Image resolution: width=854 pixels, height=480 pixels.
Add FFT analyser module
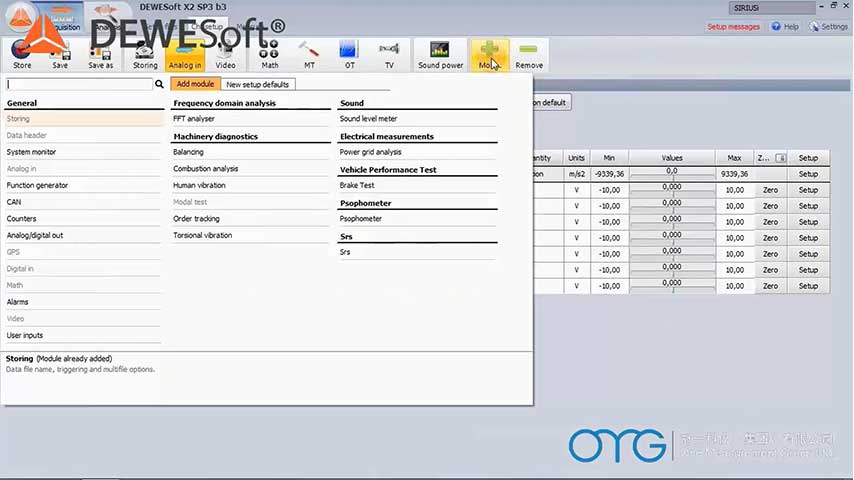[x=251, y=119]
